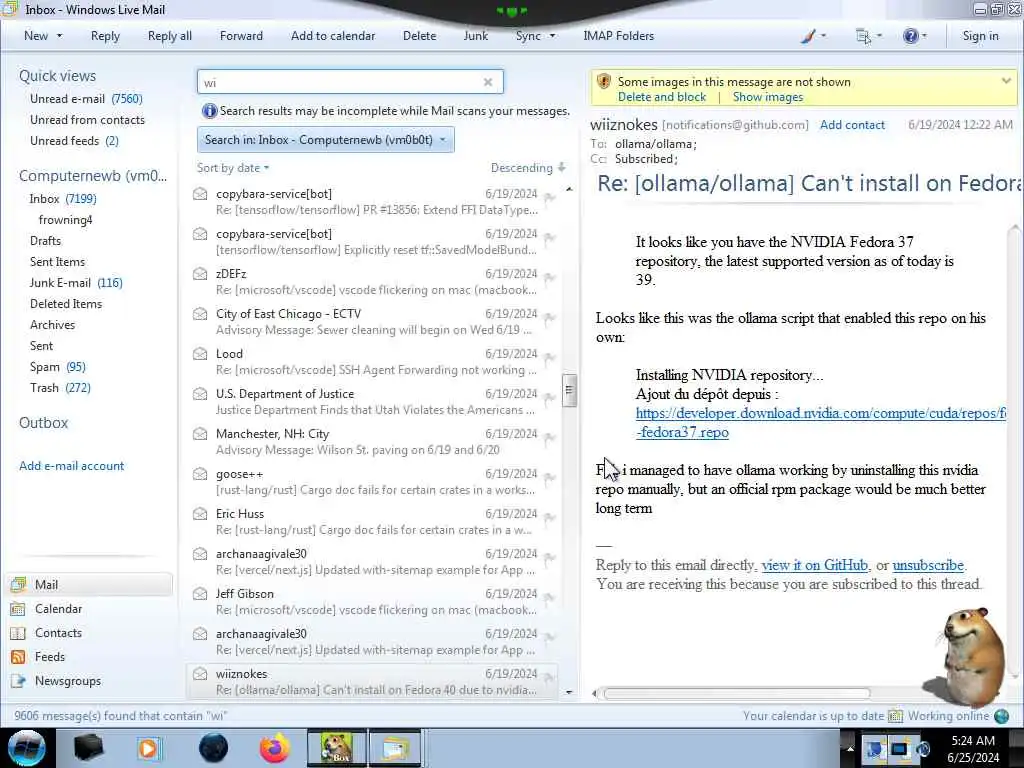Open the brush customize toolbar icon
Screen dimensions: 1024x768
pyautogui.click(x=808, y=36)
